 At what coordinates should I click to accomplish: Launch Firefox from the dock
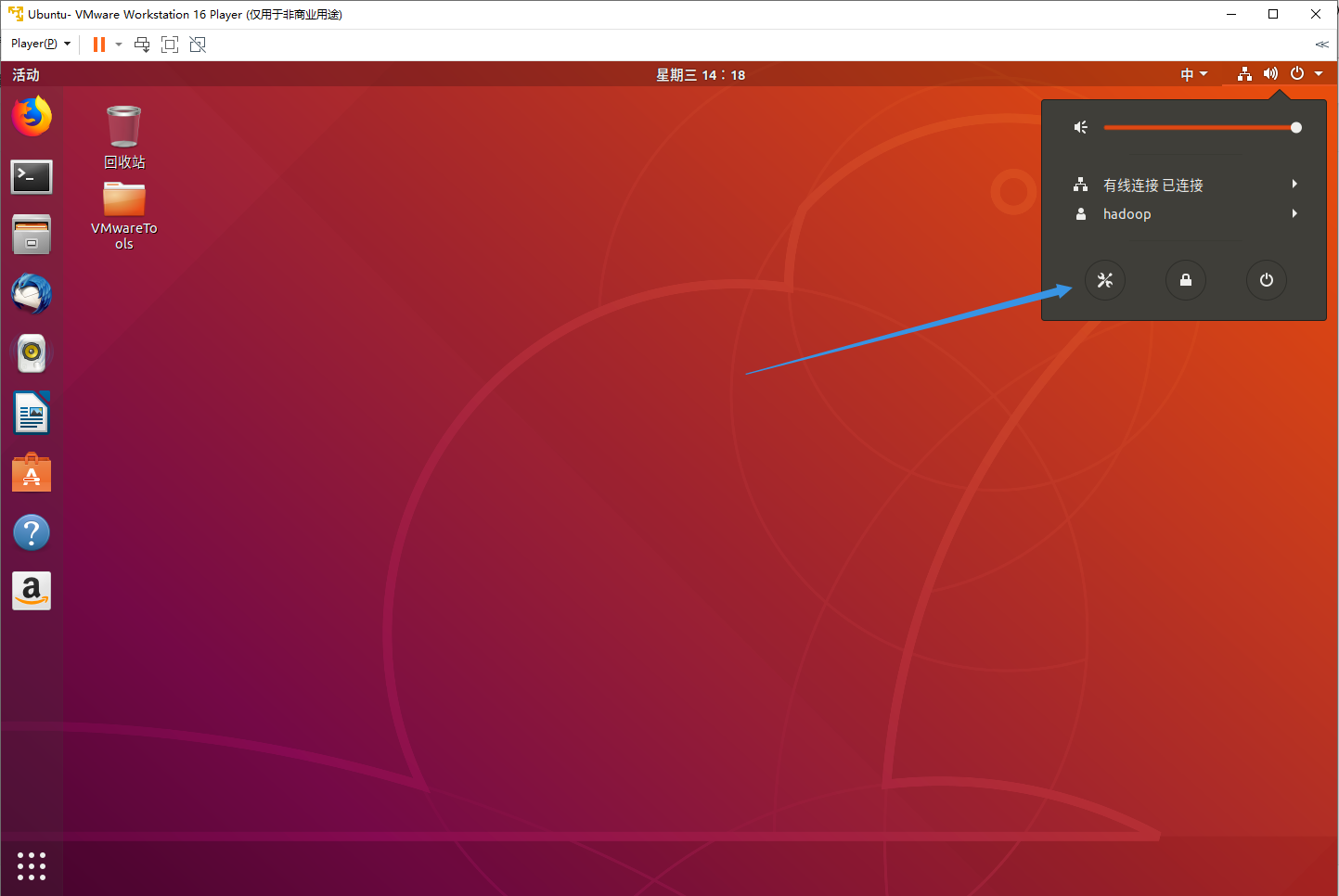[x=32, y=117]
